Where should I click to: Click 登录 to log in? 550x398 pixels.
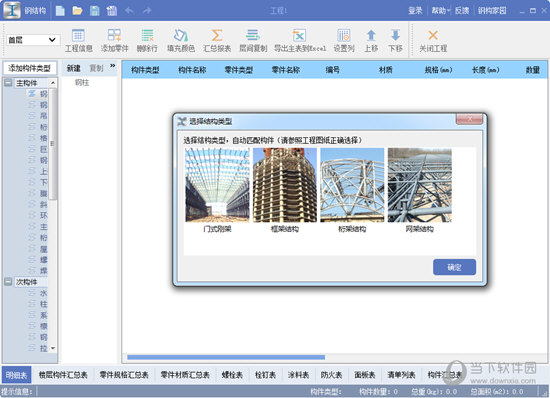click(415, 11)
